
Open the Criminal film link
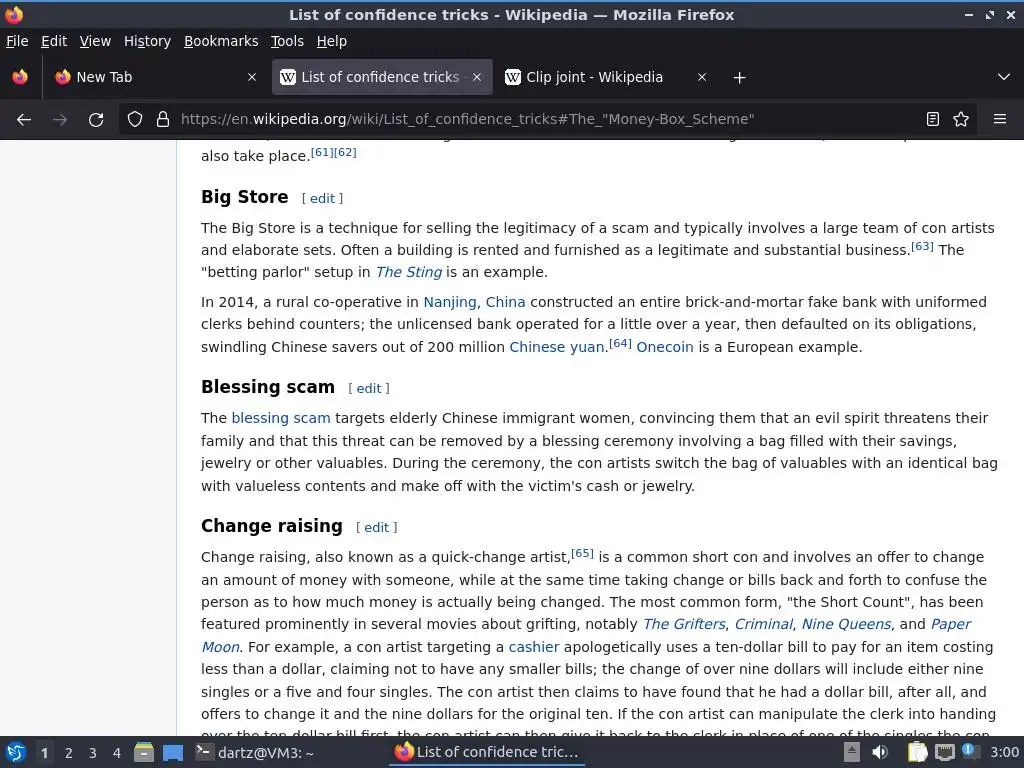point(763,624)
